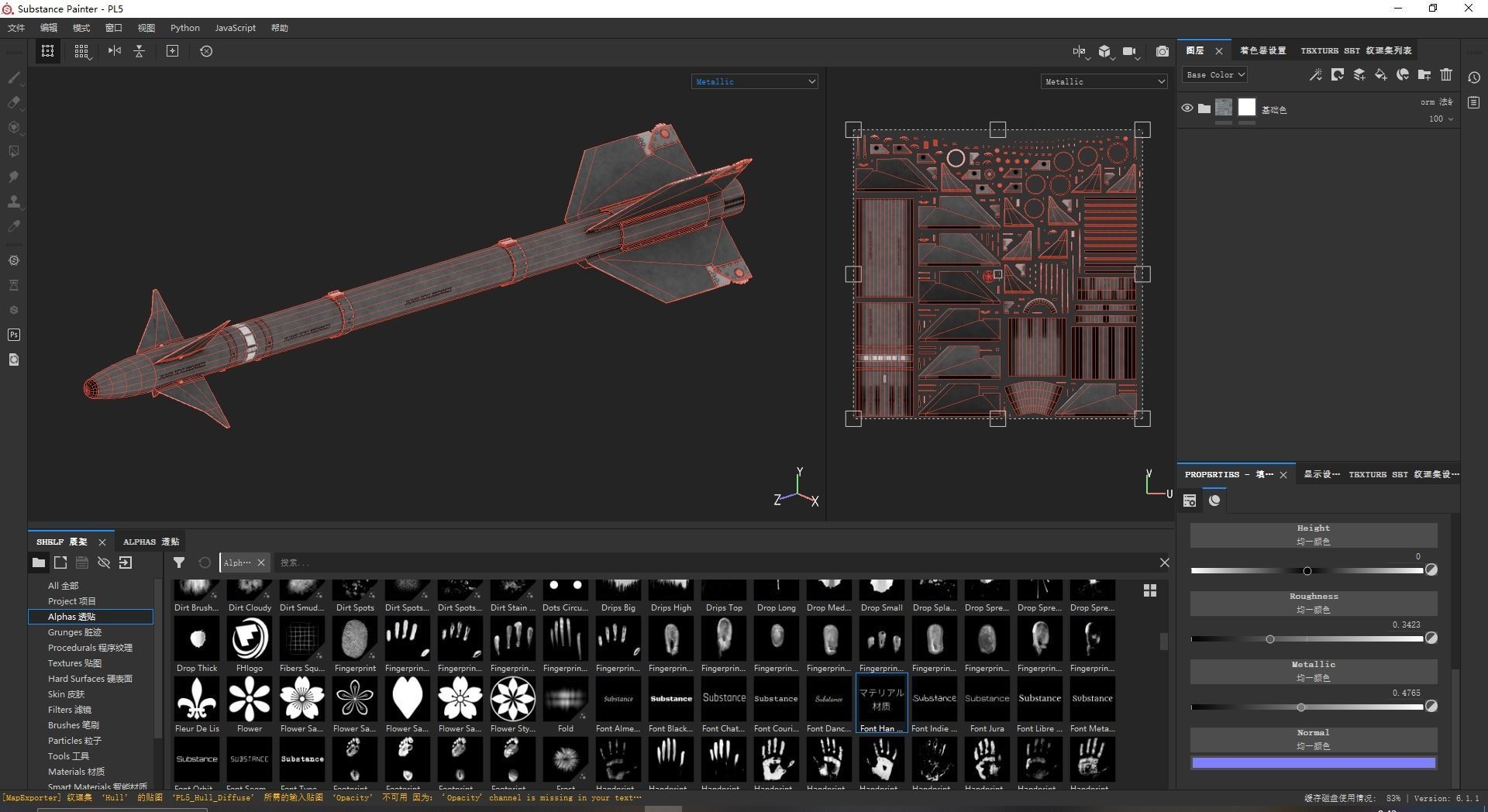Toggle horizontal symmetry mirror in top toolbar
Viewport: 1488px width, 812px height.
(x=115, y=51)
